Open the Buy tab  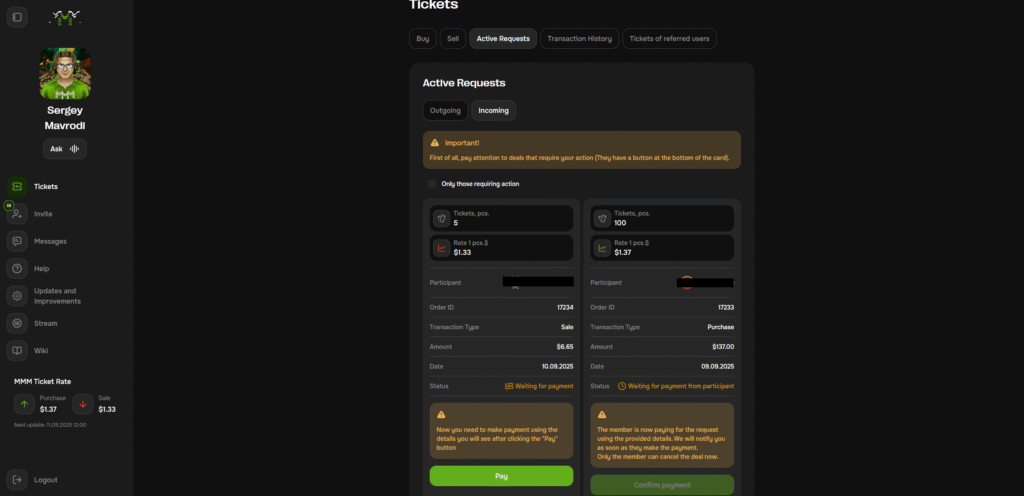coord(422,39)
